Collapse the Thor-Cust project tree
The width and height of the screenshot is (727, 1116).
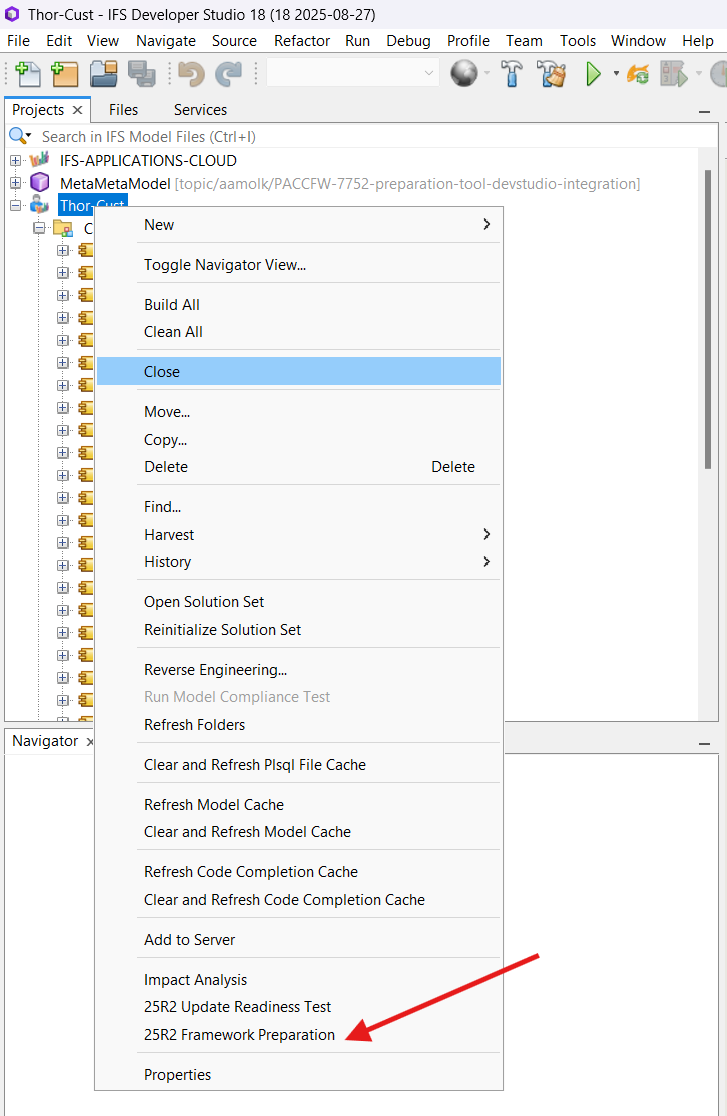15,206
